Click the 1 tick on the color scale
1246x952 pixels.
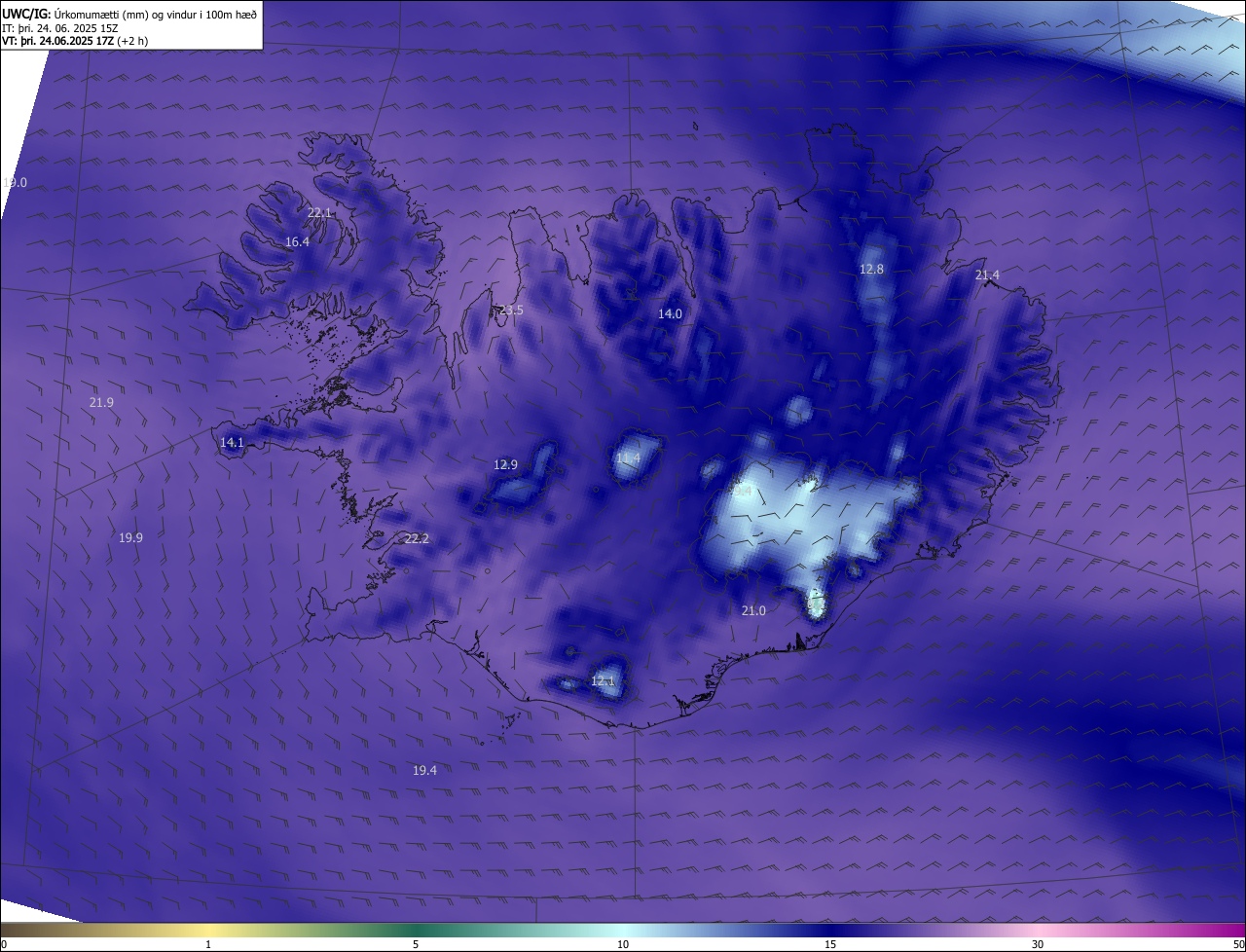point(208,944)
